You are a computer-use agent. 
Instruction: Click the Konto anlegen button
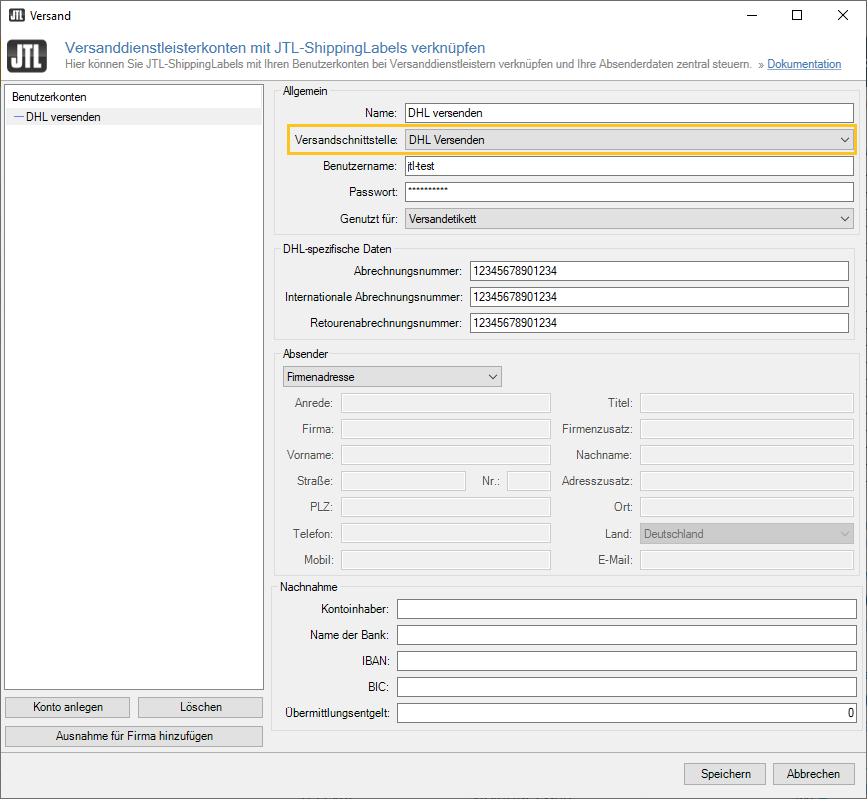[67, 707]
